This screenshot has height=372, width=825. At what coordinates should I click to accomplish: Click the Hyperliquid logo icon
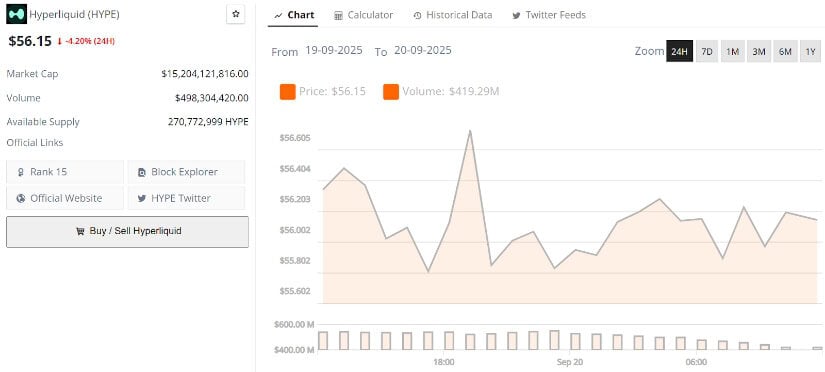pyautogui.click(x=16, y=14)
